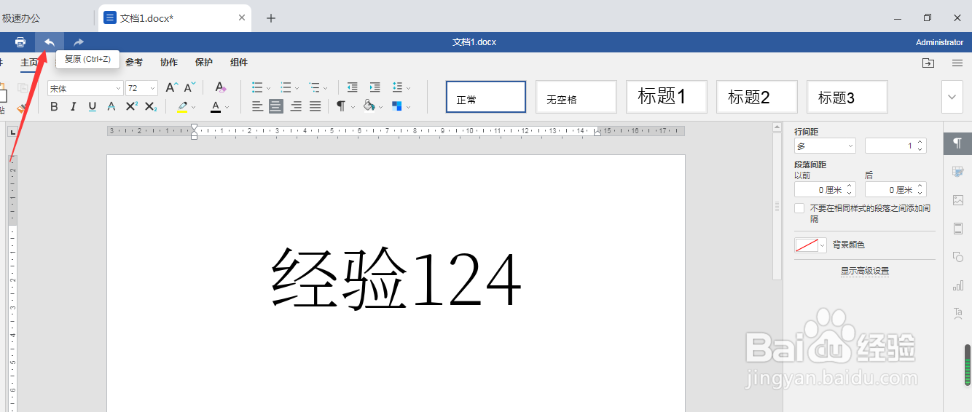Click the print icon in title bar
972x412 pixels.
tap(20, 42)
